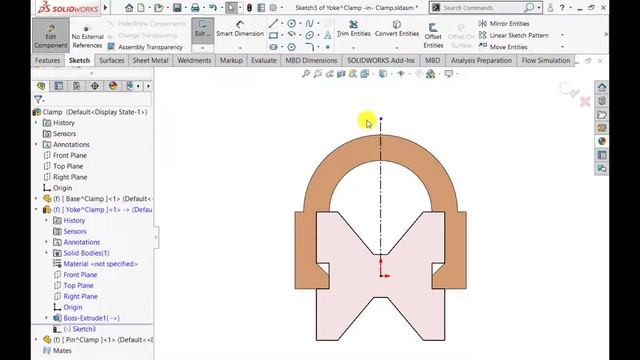Click the Trim Entities tool
The width and height of the screenshot is (640, 360).
(x=353, y=29)
